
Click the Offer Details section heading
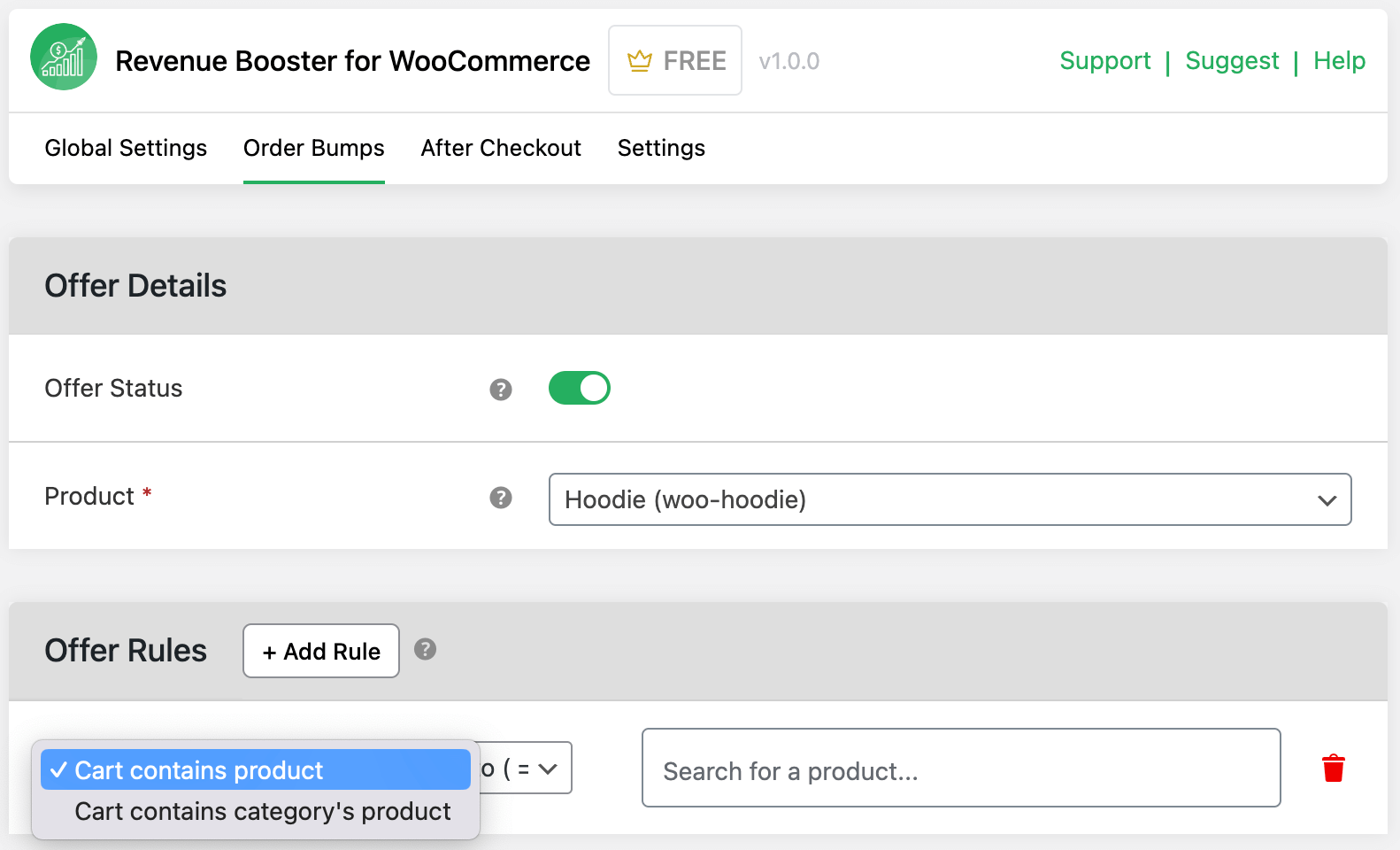[135, 286]
